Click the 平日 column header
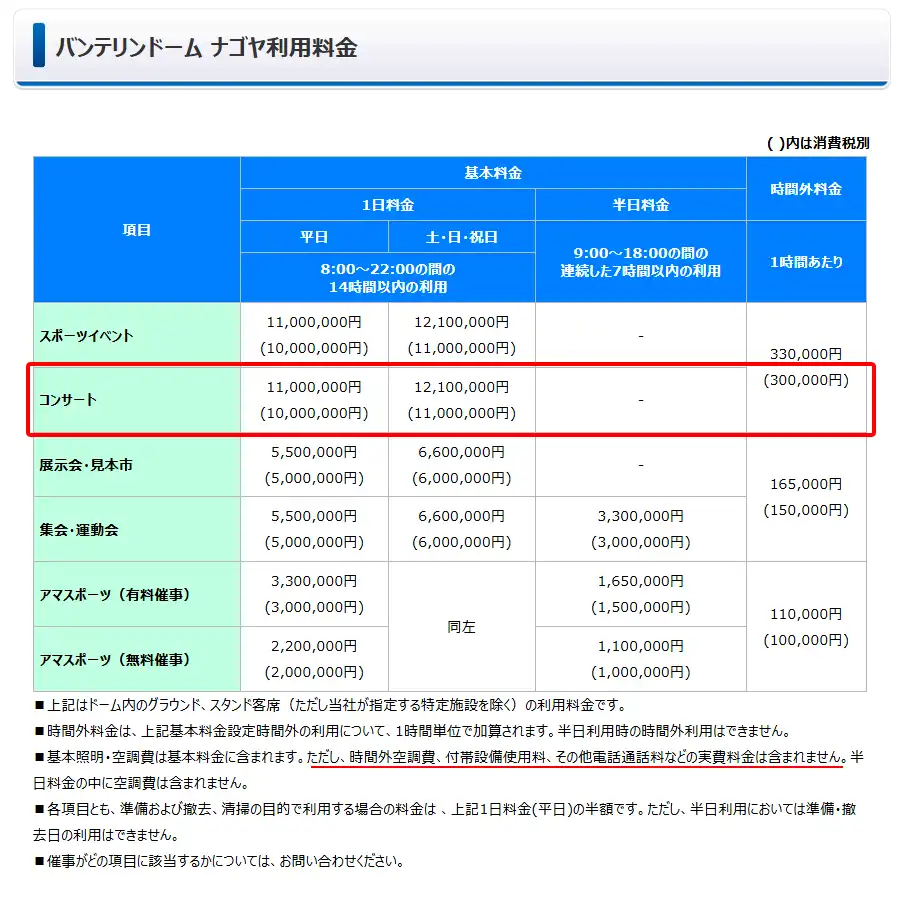 click(x=314, y=237)
